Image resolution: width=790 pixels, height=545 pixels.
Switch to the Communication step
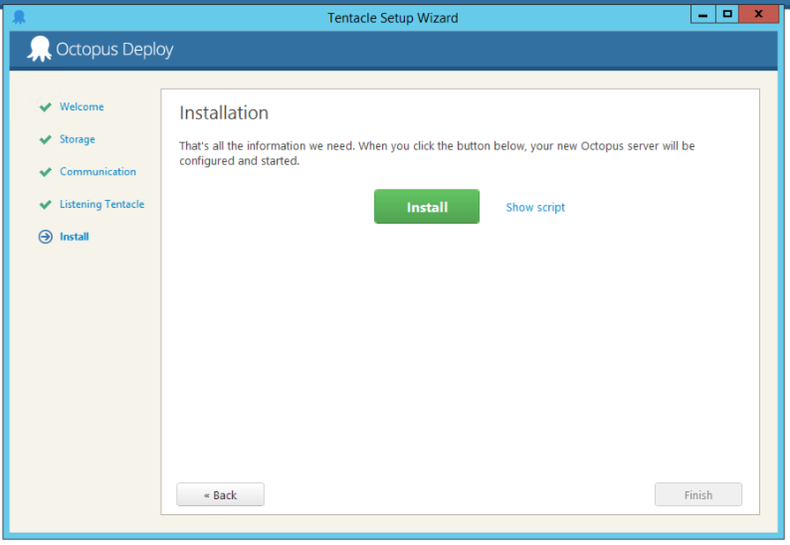(98, 172)
